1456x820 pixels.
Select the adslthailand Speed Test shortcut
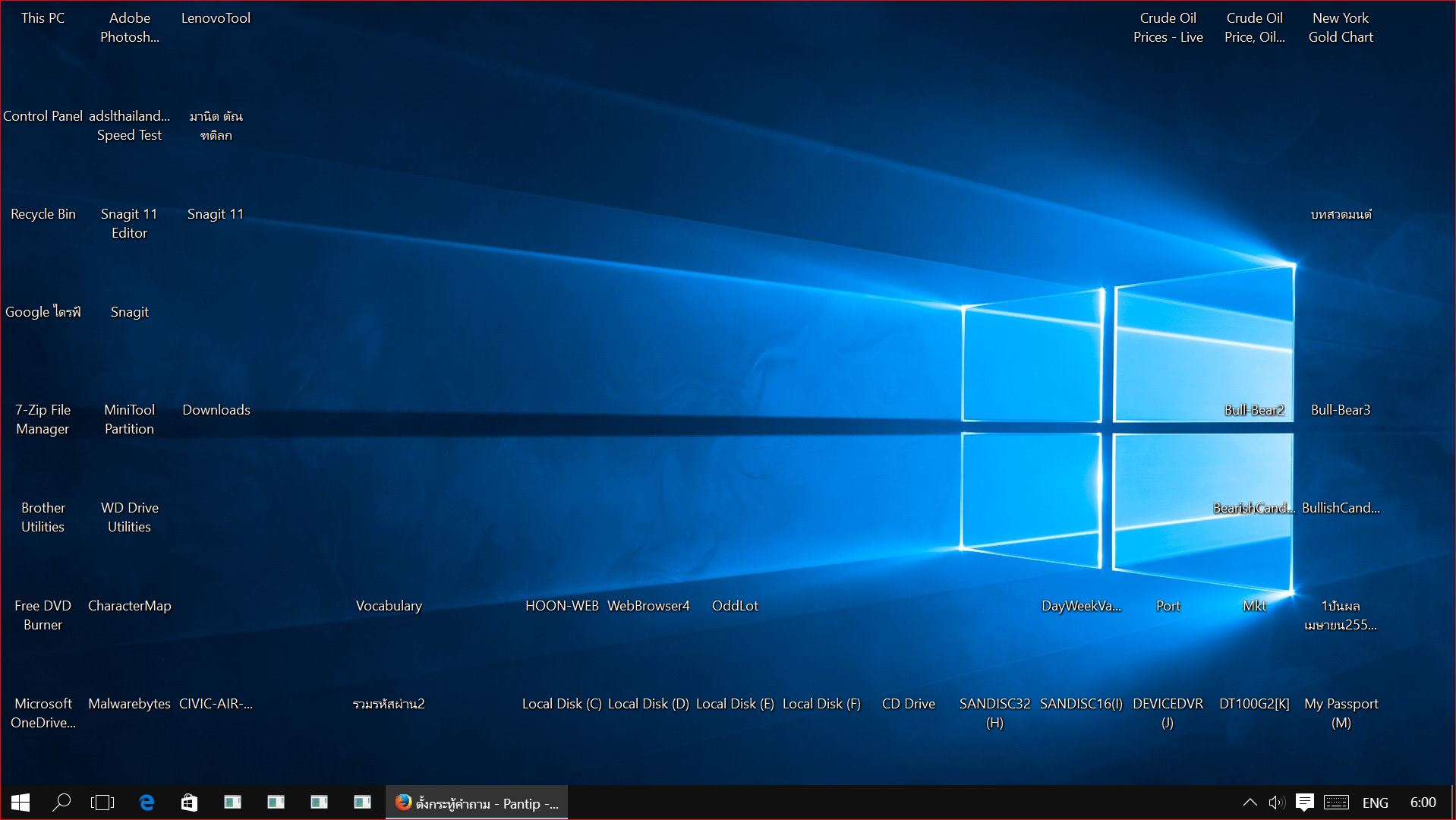click(x=130, y=125)
